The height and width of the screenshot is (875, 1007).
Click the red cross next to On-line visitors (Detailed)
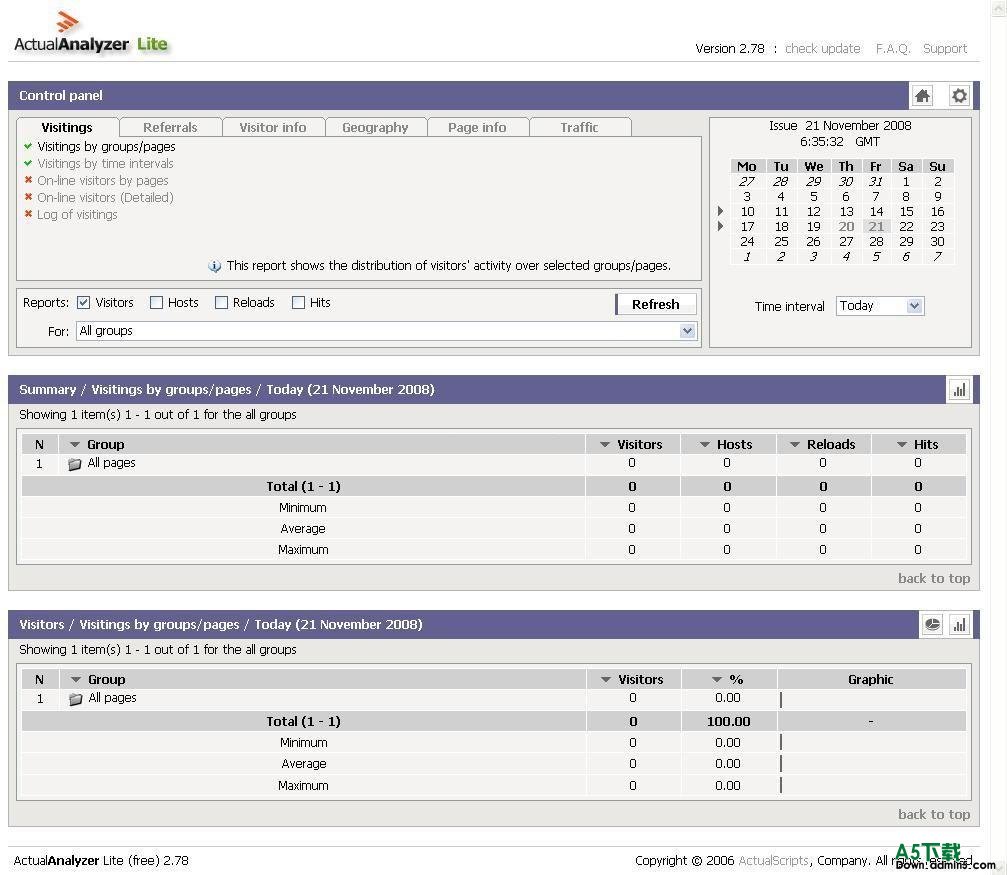tap(28, 197)
